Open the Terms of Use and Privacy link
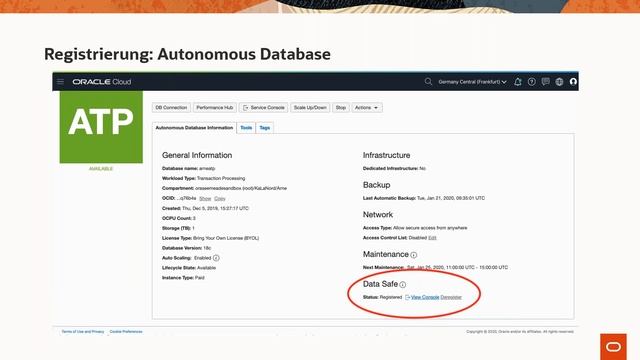Image resolution: width=640 pixels, height=360 pixels. click(x=83, y=332)
